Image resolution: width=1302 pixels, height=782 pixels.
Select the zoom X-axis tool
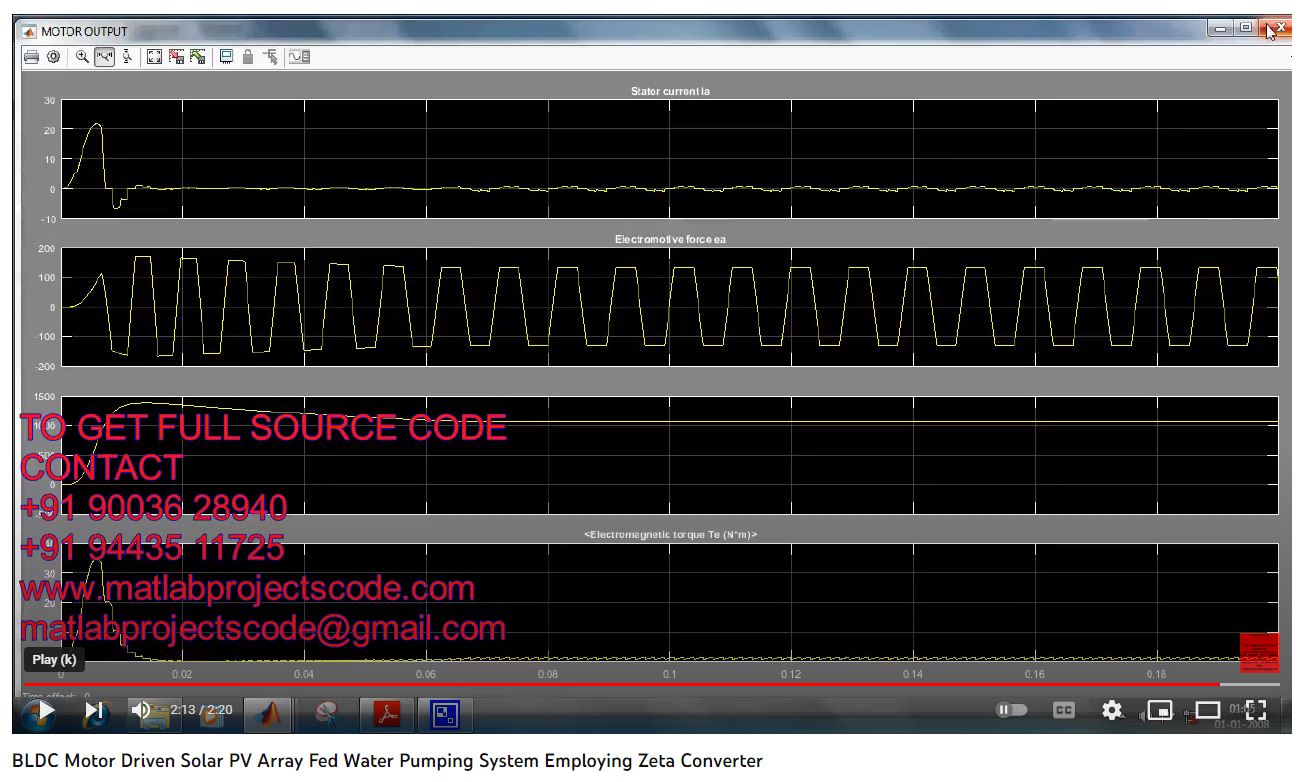[105, 57]
